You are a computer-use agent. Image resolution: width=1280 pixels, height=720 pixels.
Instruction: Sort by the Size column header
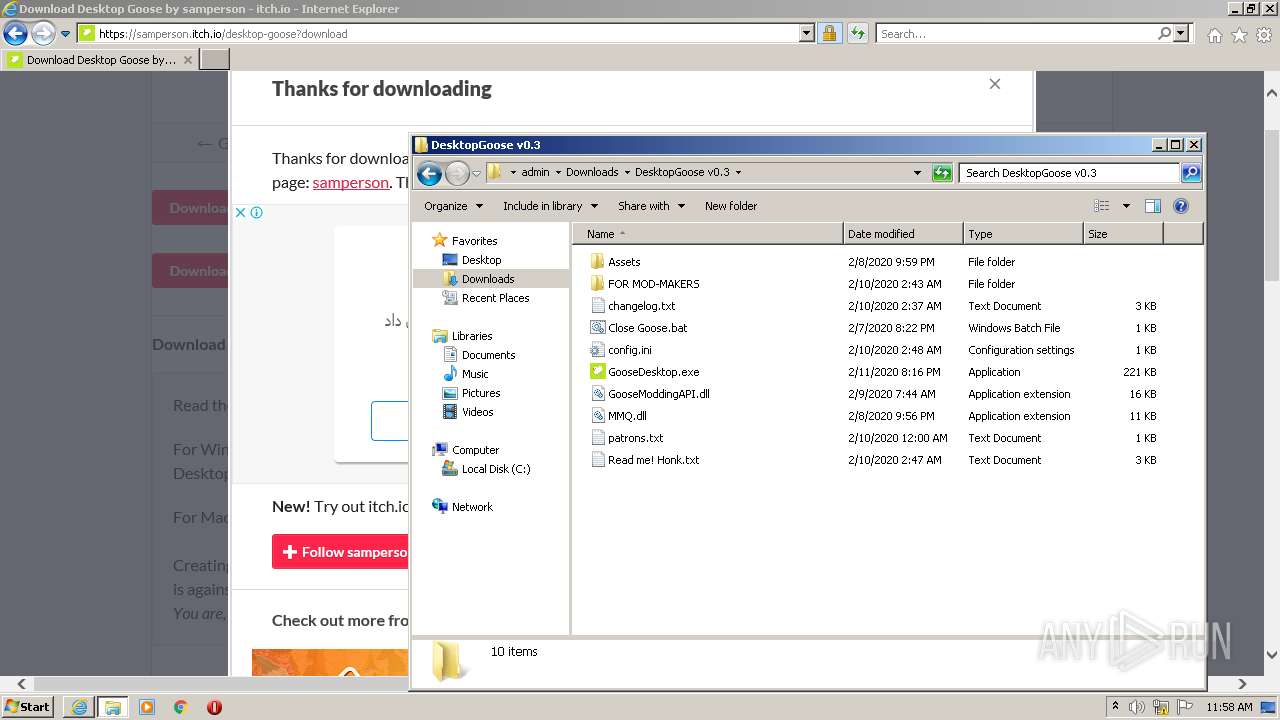point(1123,234)
